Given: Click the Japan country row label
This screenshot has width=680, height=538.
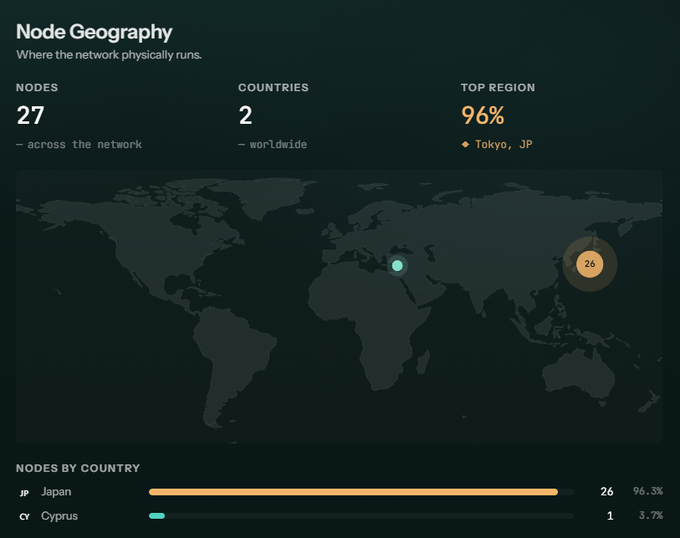Looking at the screenshot, I should tap(56, 492).
